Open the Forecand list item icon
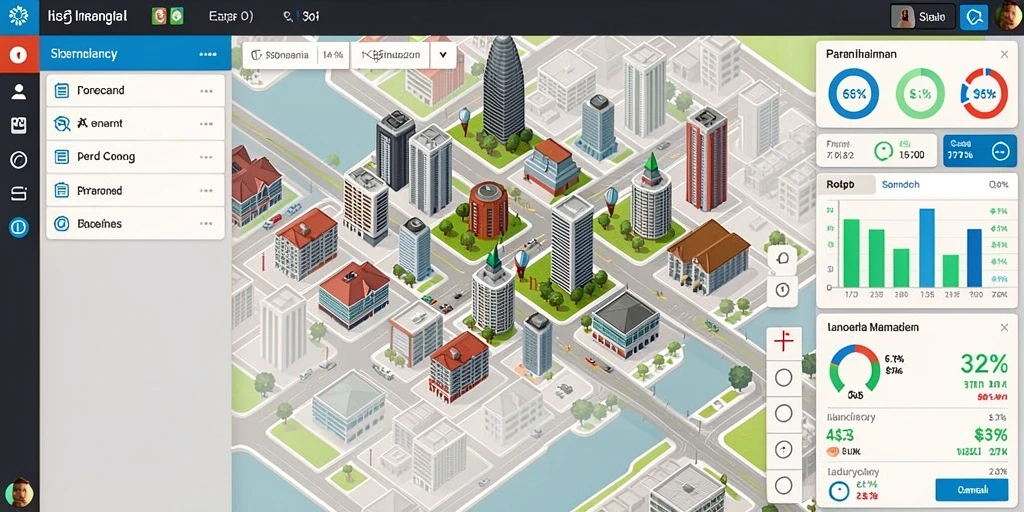 click(x=62, y=91)
